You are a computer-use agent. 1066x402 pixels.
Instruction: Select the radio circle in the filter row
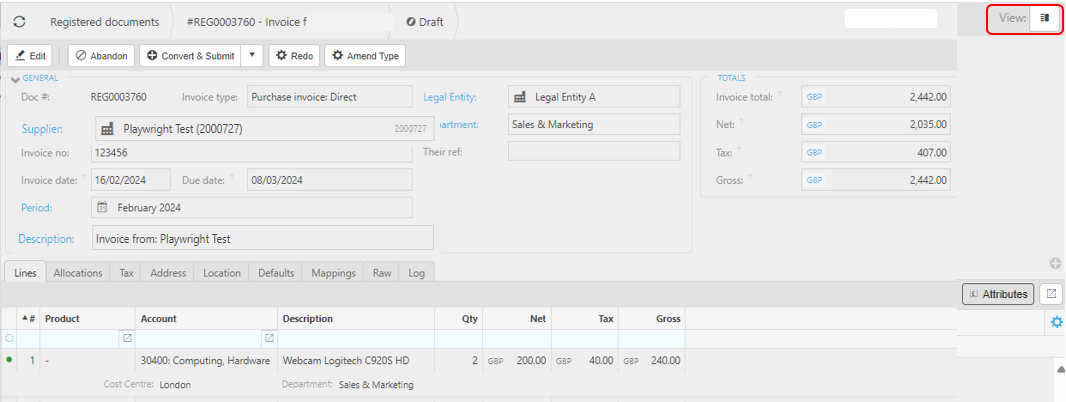(10, 339)
